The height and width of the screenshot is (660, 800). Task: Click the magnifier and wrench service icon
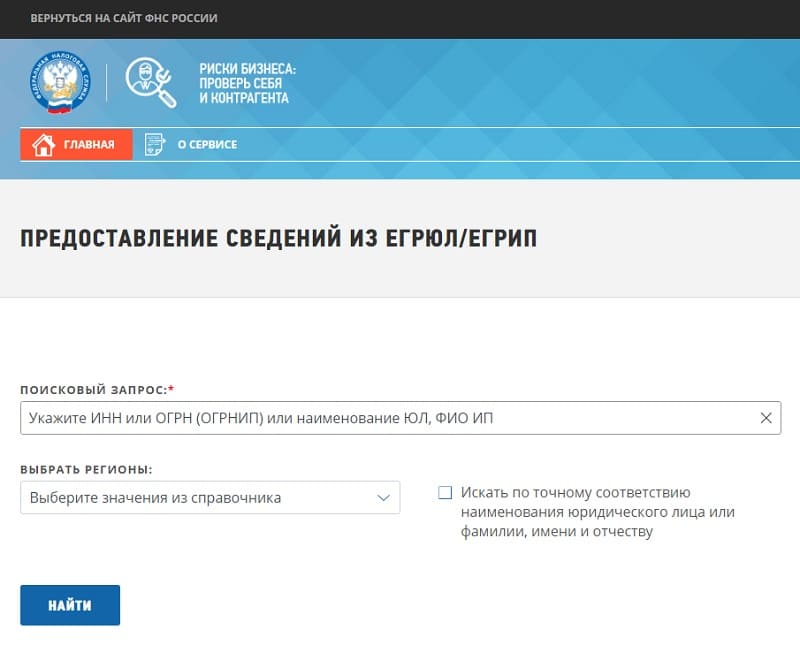(x=151, y=83)
